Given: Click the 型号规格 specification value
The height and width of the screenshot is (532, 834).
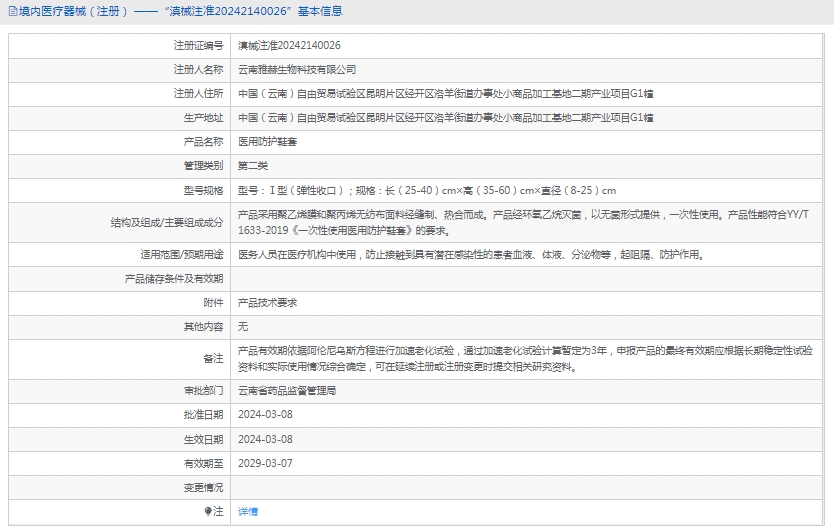Looking at the screenshot, I should click(426, 190).
